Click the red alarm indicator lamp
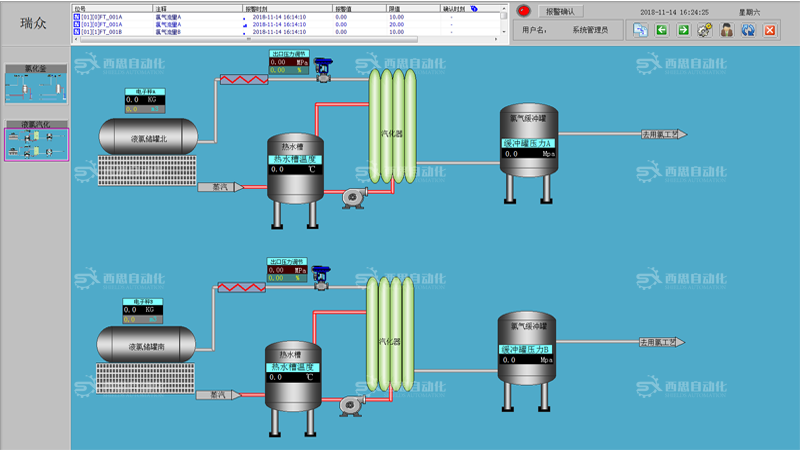 click(x=523, y=11)
